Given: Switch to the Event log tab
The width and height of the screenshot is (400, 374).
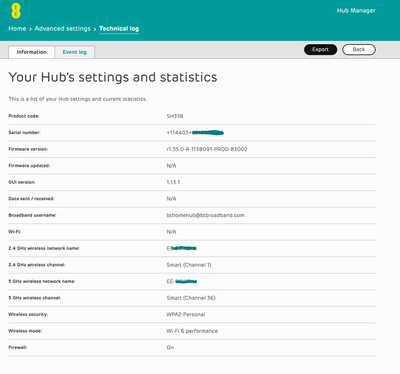Looking at the screenshot, I should 75,52.
